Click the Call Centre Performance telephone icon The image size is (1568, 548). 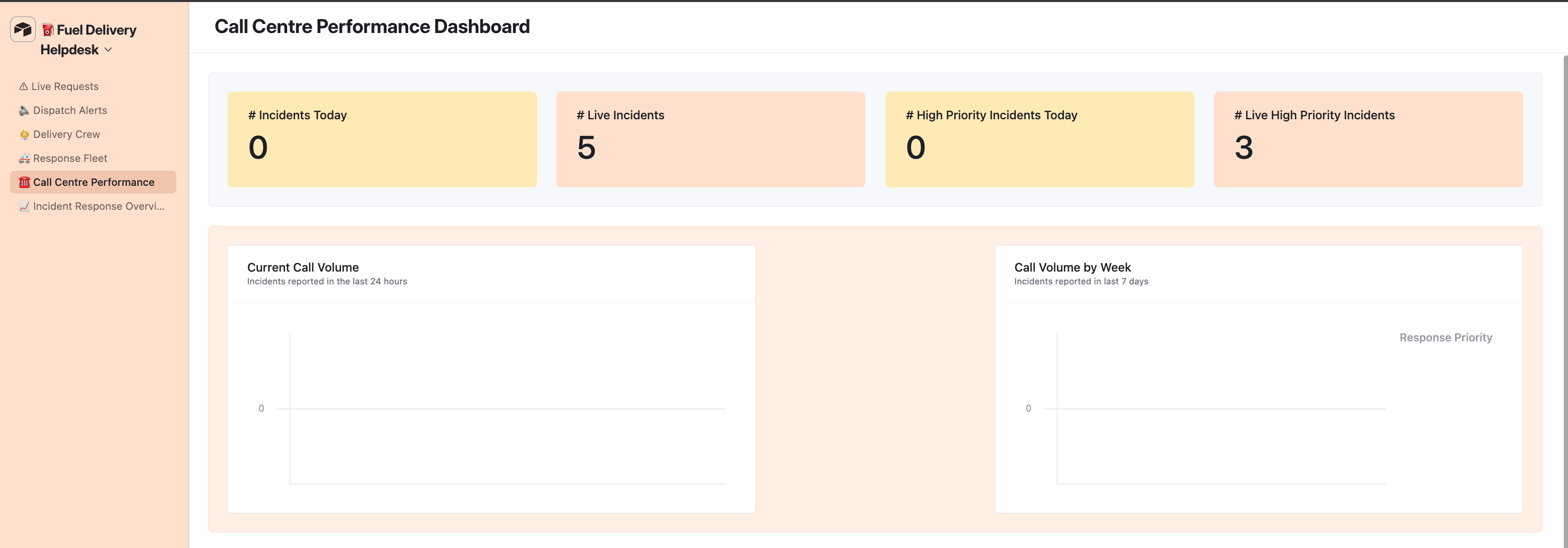[x=25, y=183]
